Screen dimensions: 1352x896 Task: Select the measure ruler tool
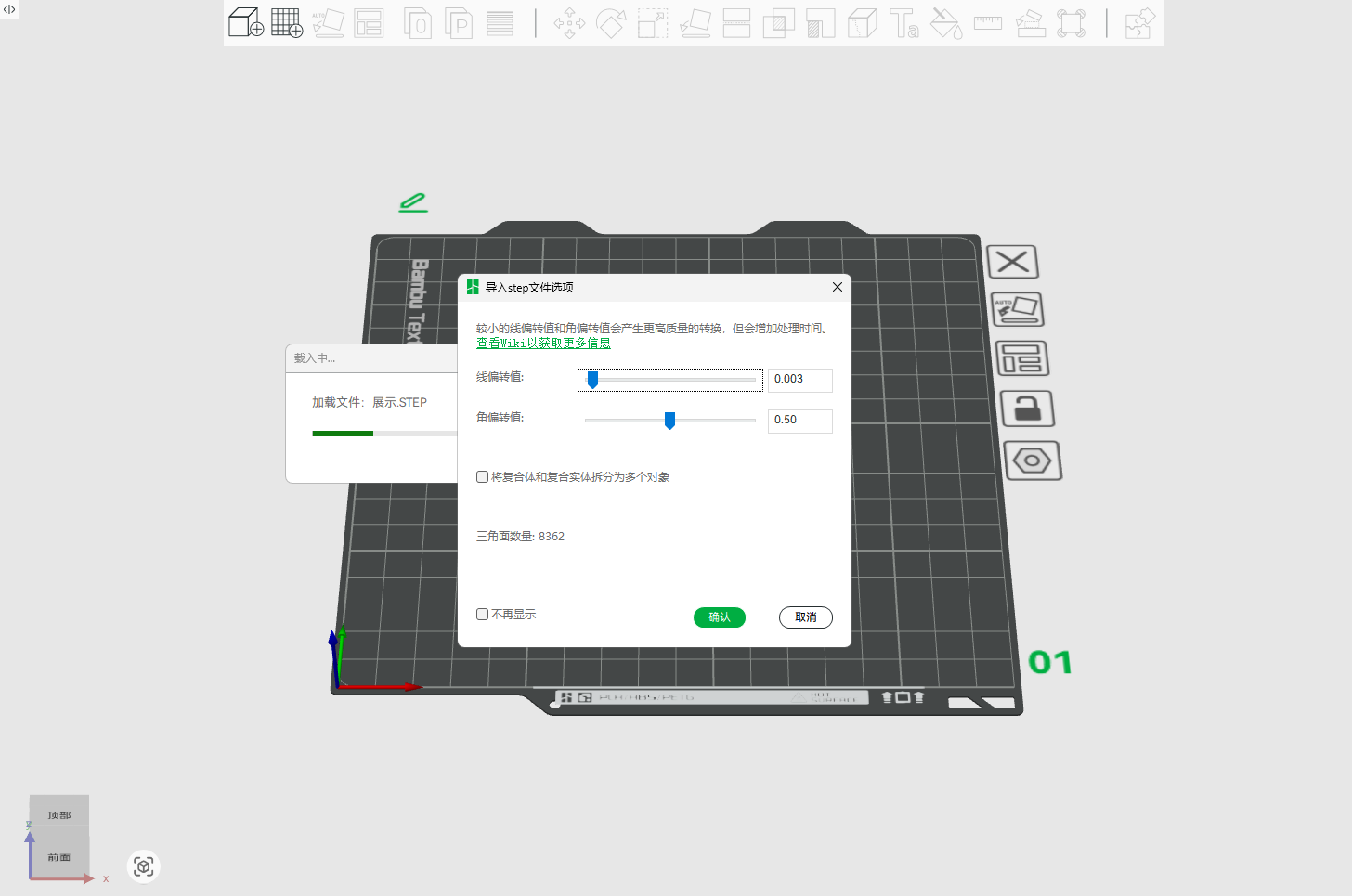(987, 22)
